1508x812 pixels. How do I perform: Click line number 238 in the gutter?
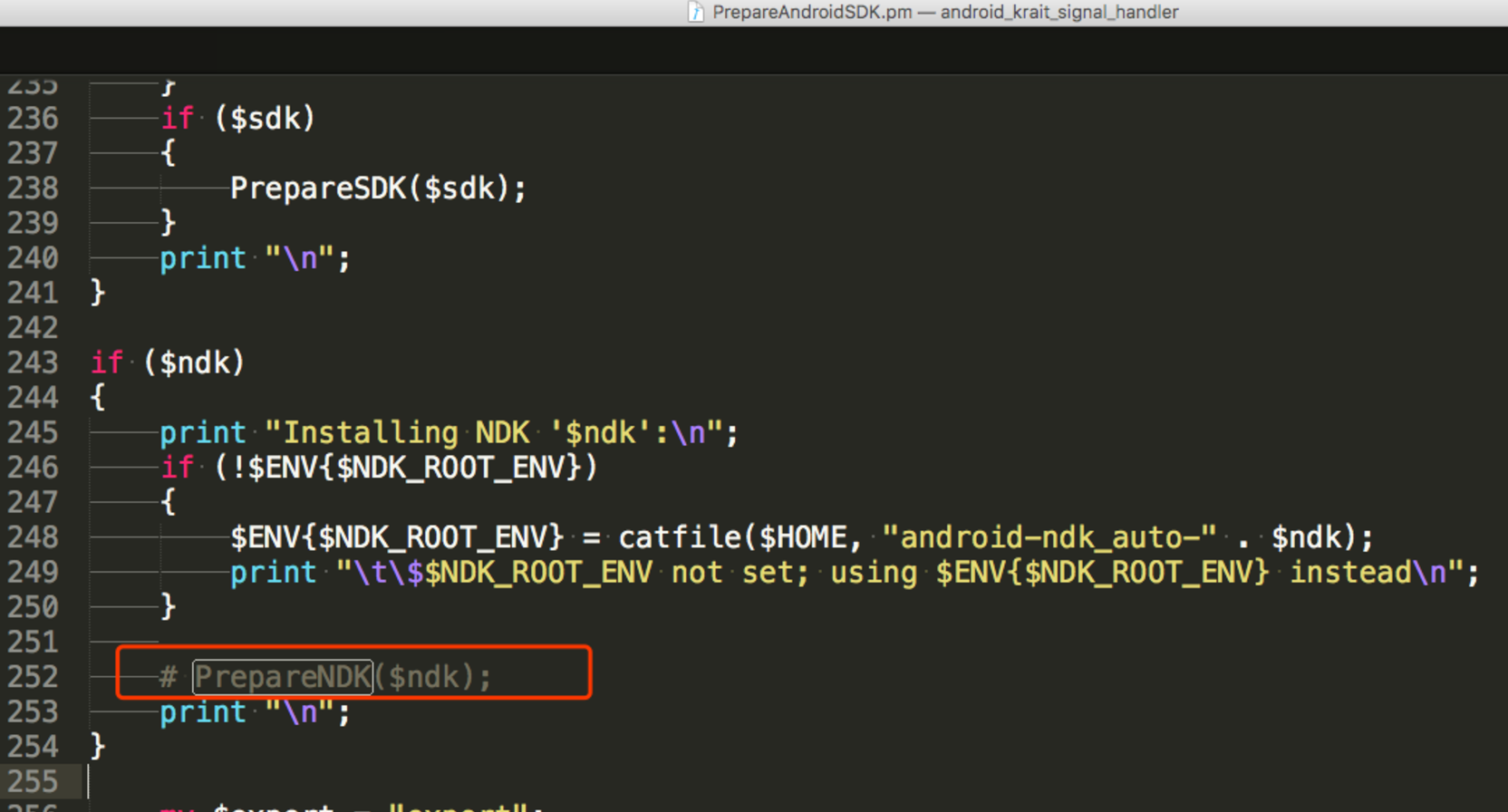(33, 188)
